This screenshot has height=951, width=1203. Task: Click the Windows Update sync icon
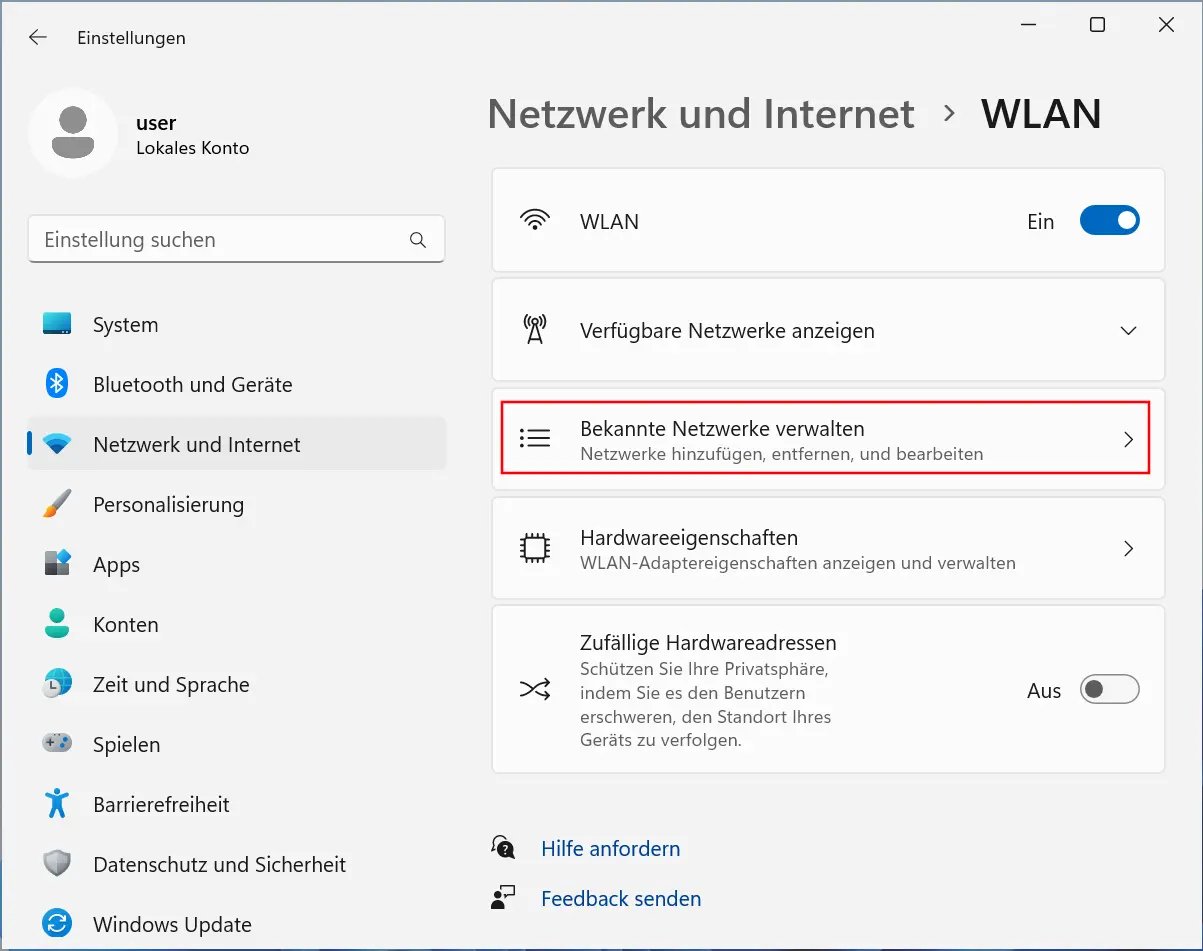57,924
